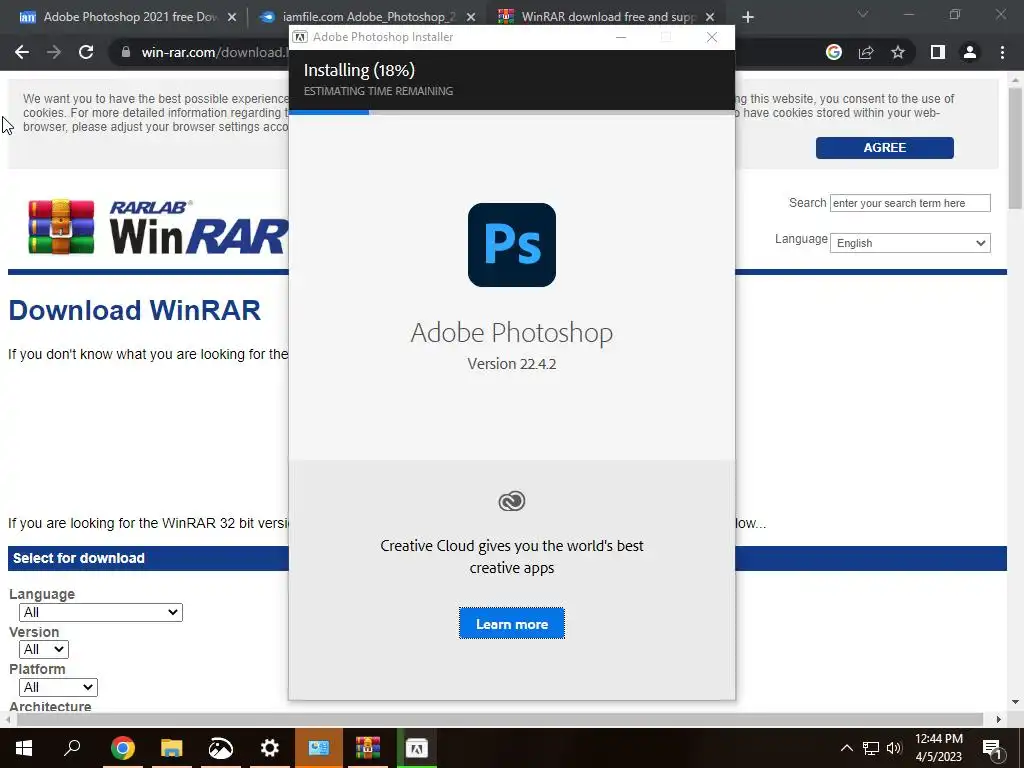Open the Chrome profile menu
Image resolution: width=1024 pixels, height=768 pixels.
[970, 52]
